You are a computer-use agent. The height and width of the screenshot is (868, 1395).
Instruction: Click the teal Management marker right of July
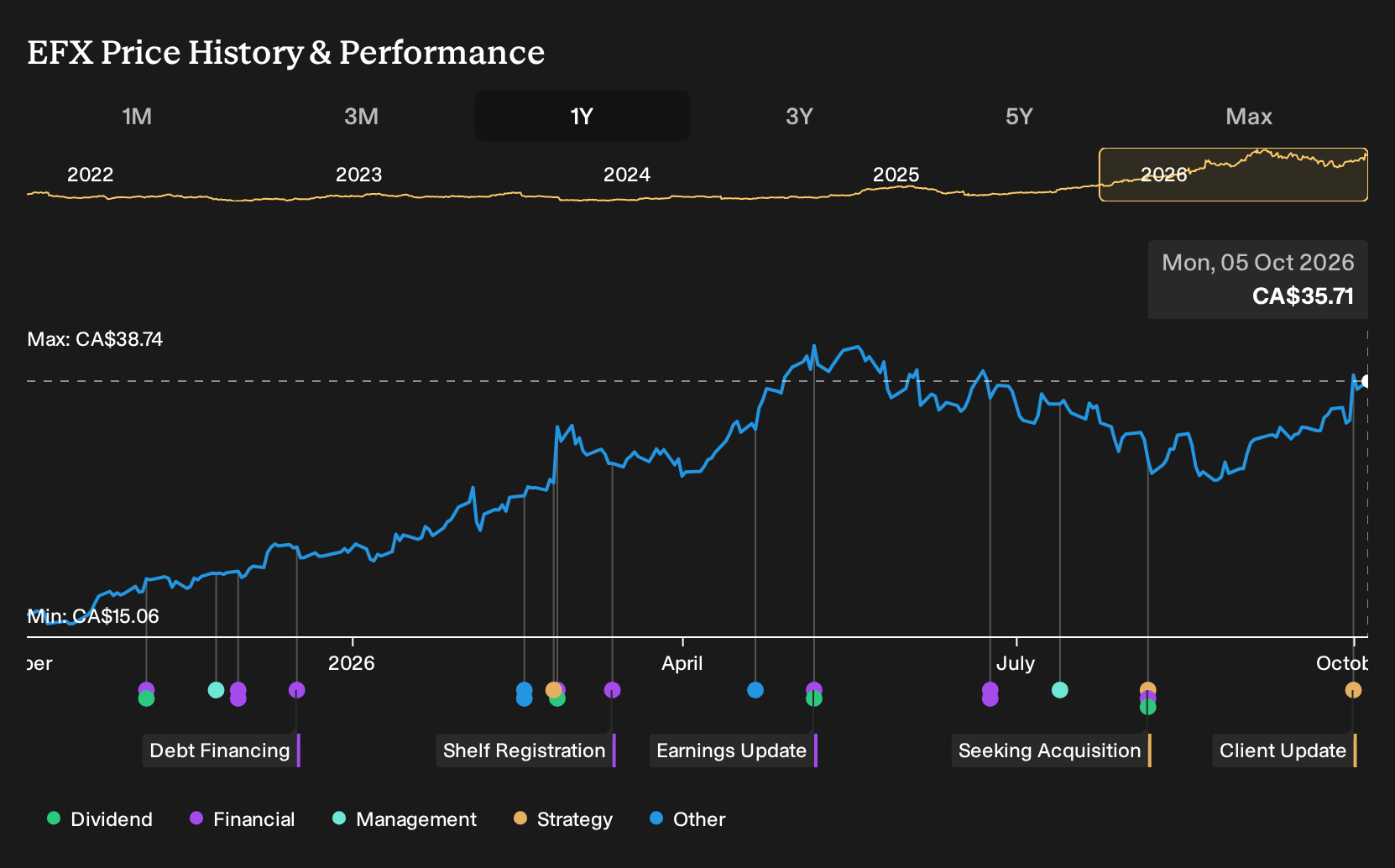point(1060,690)
